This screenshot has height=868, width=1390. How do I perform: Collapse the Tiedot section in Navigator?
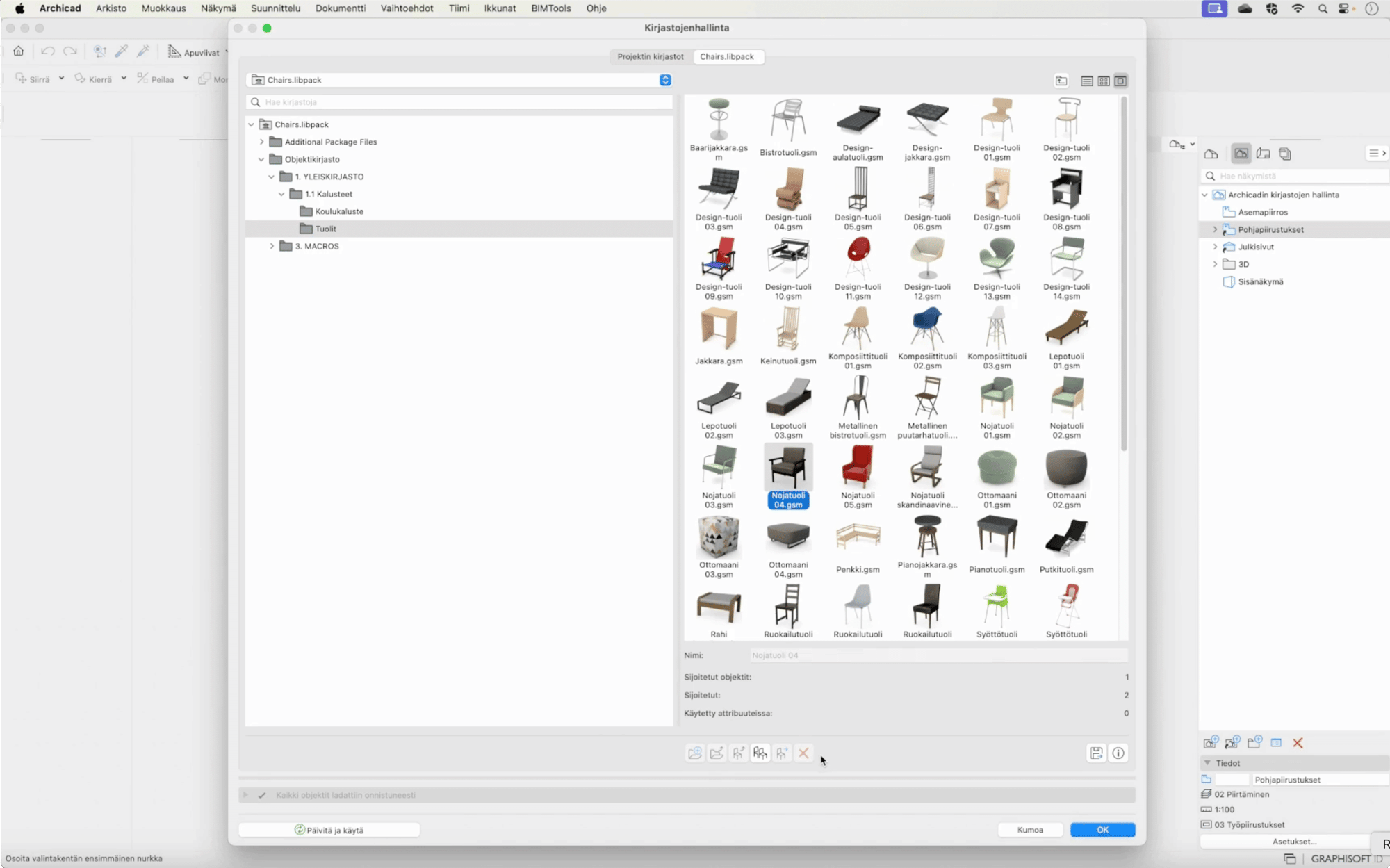coord(1207,763)
